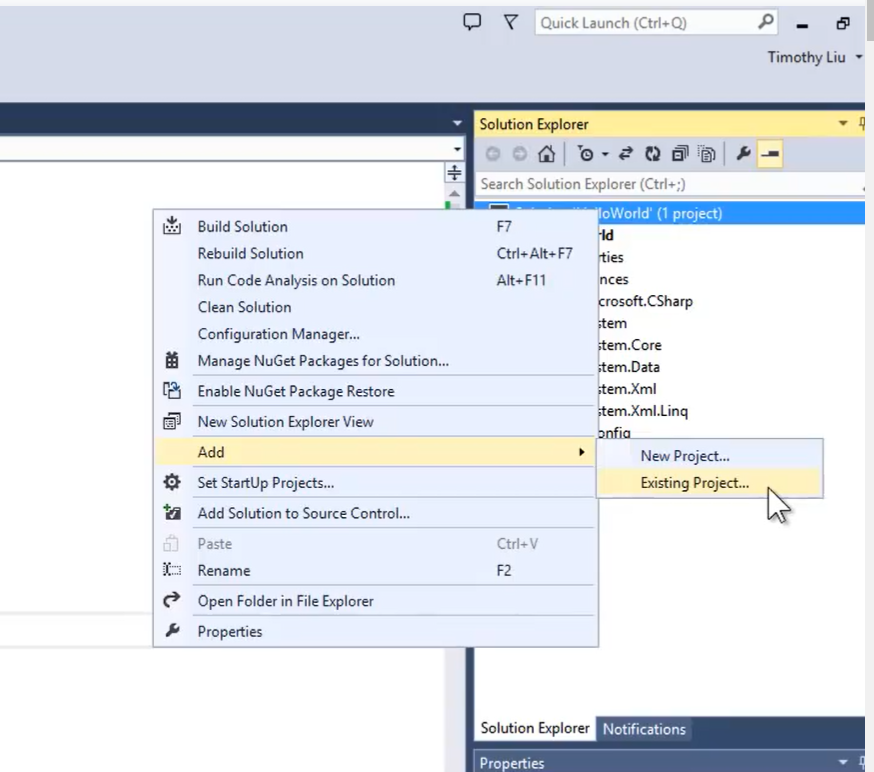This screenshot has height=772, width=874.
Task: Click the Properties wrench icon in context menu
Action: pos(172,630)
